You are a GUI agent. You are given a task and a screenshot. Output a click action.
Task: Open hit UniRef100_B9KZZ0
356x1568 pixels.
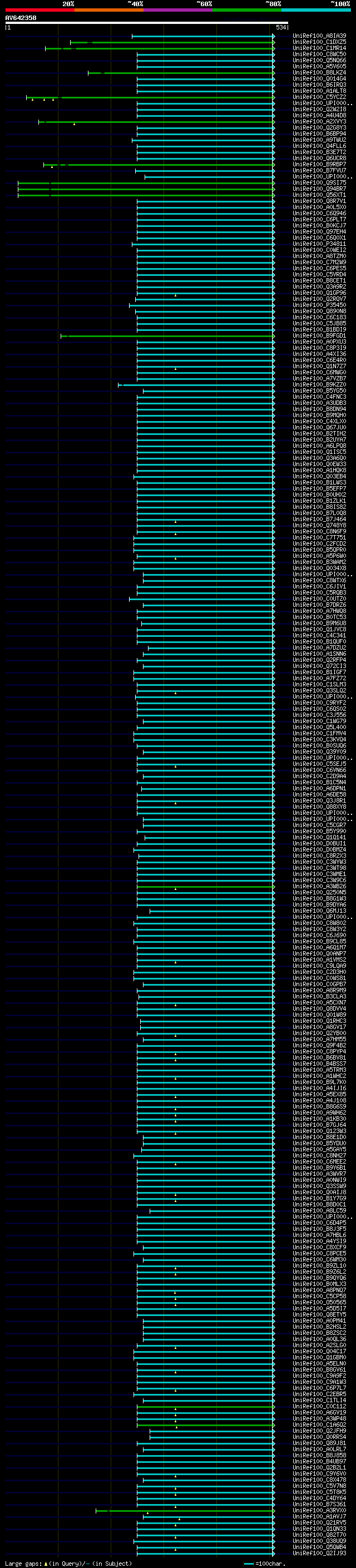pos(319,385)
